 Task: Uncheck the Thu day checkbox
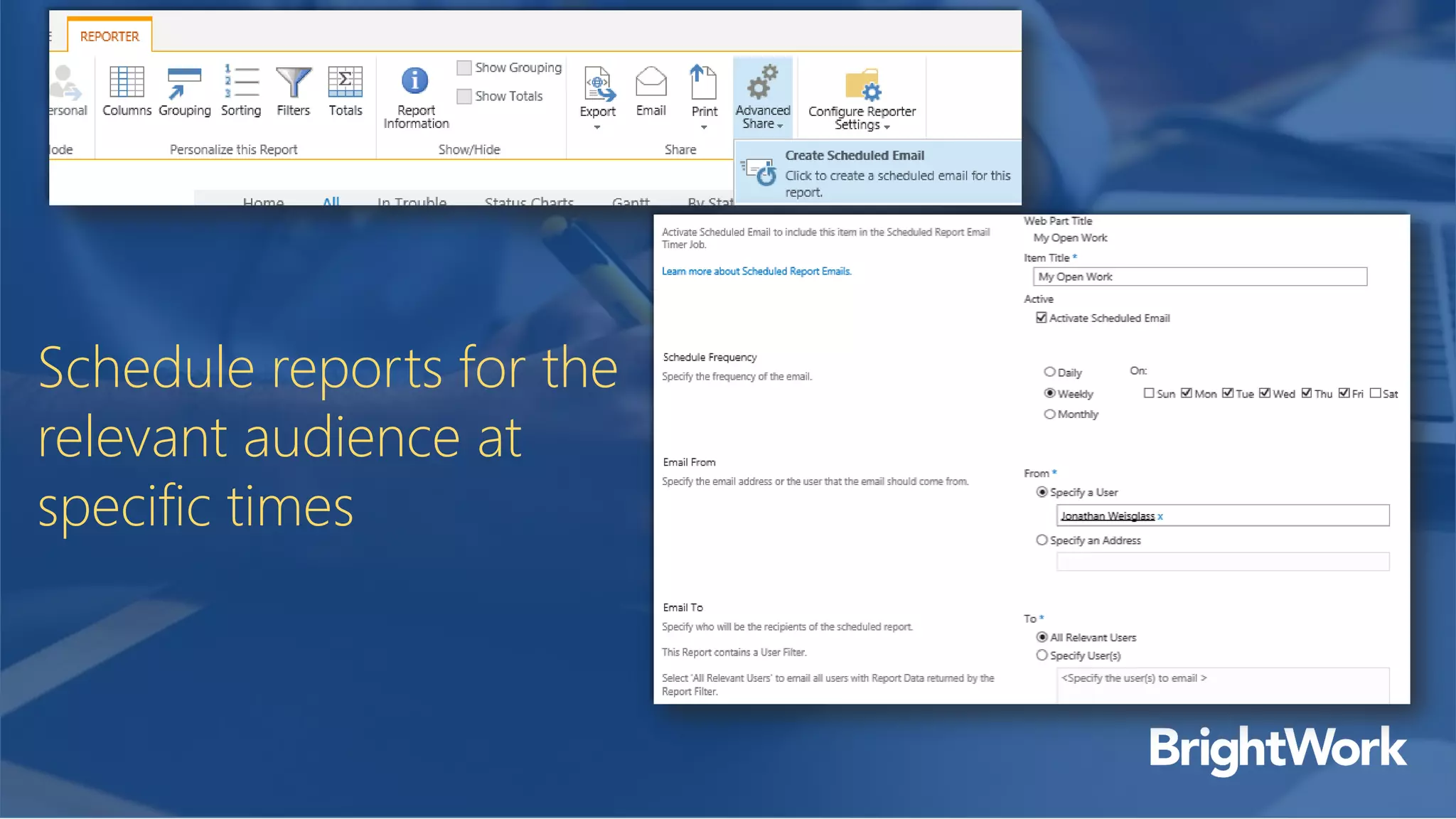pos(1307,393)
